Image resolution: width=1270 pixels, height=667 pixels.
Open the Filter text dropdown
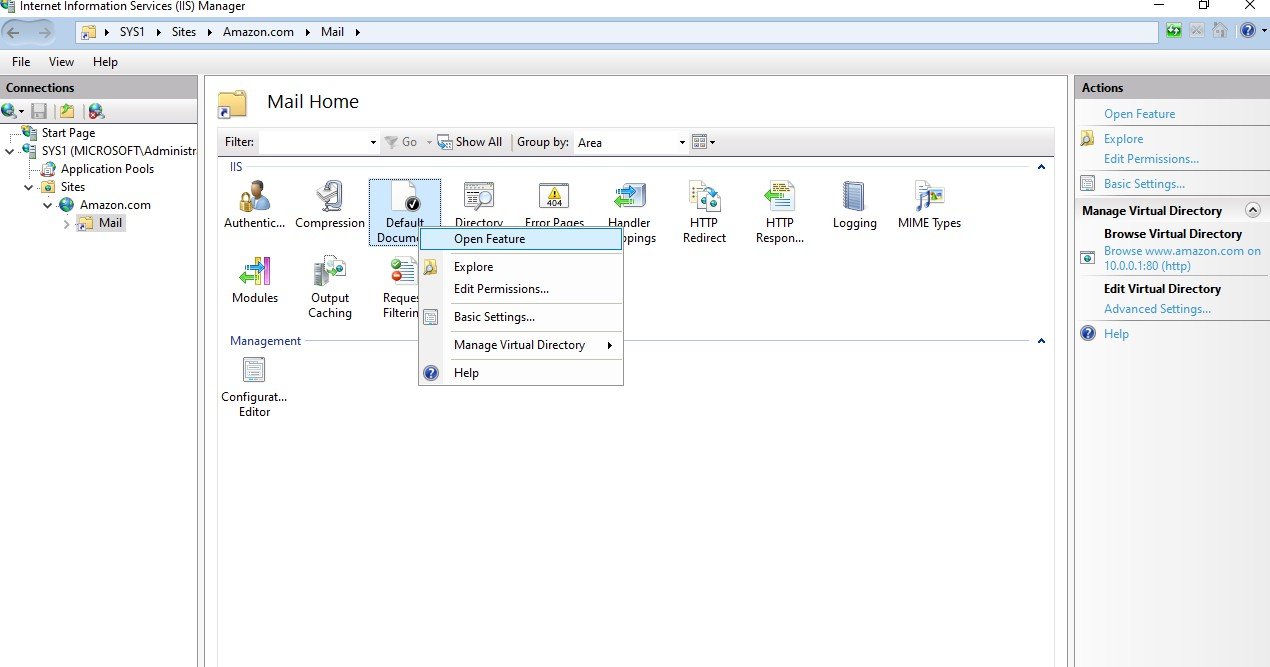[x=373, y=142]
